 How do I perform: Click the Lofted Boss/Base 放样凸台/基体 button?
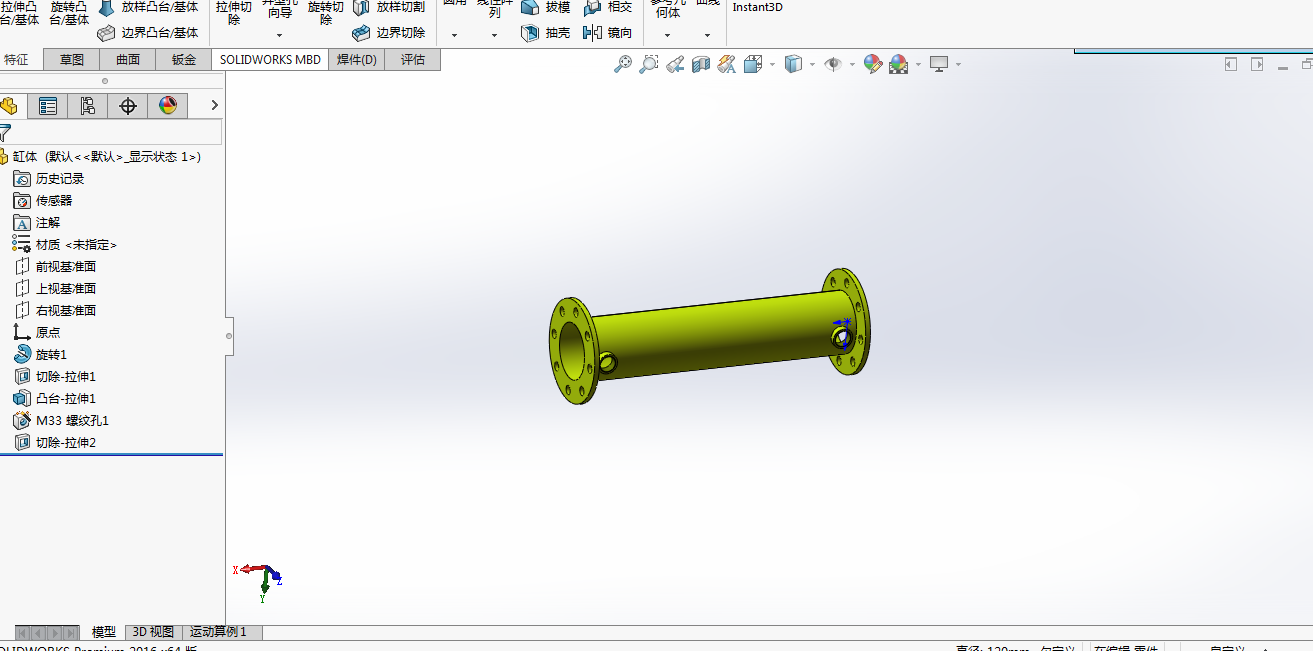[148, 7]
